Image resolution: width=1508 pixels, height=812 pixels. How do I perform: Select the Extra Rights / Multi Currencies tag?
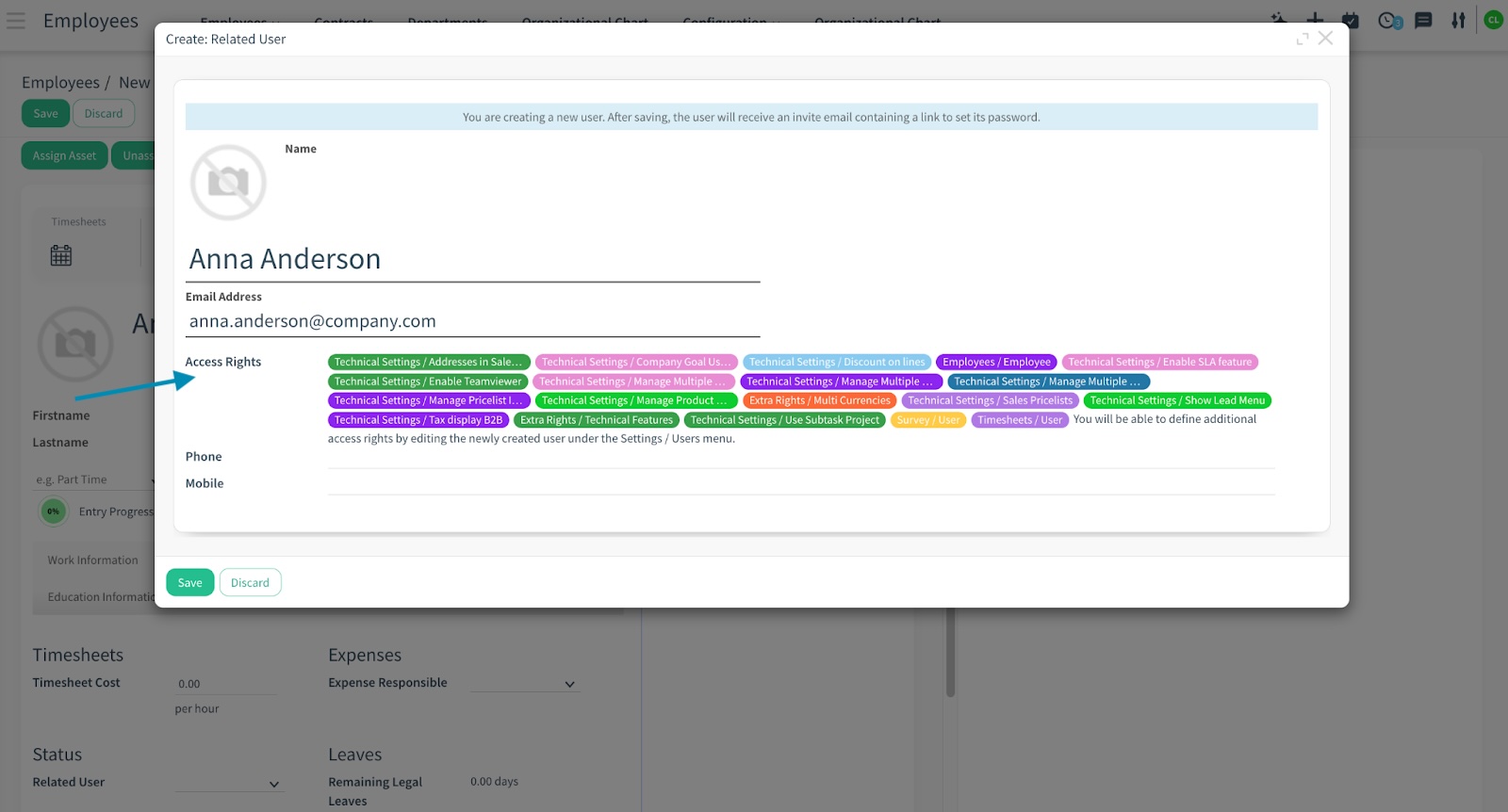tap(819, 400)
